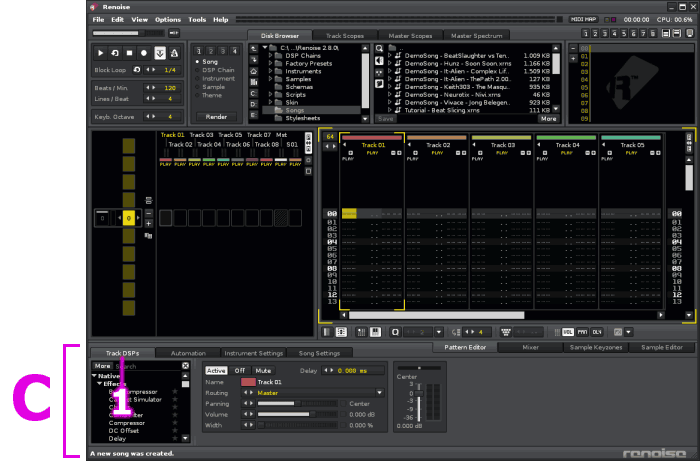This screenshot has width=700, height=461.
Task: Switch to Master Spectrum tab
Action: [x=476, y=36]
